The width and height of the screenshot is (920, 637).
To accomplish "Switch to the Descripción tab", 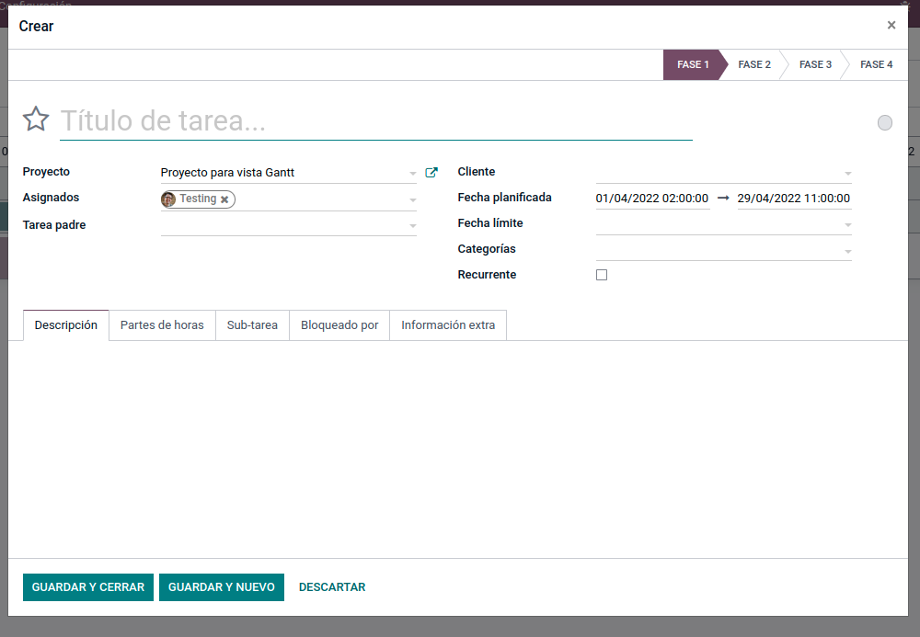I will [66, 325].
